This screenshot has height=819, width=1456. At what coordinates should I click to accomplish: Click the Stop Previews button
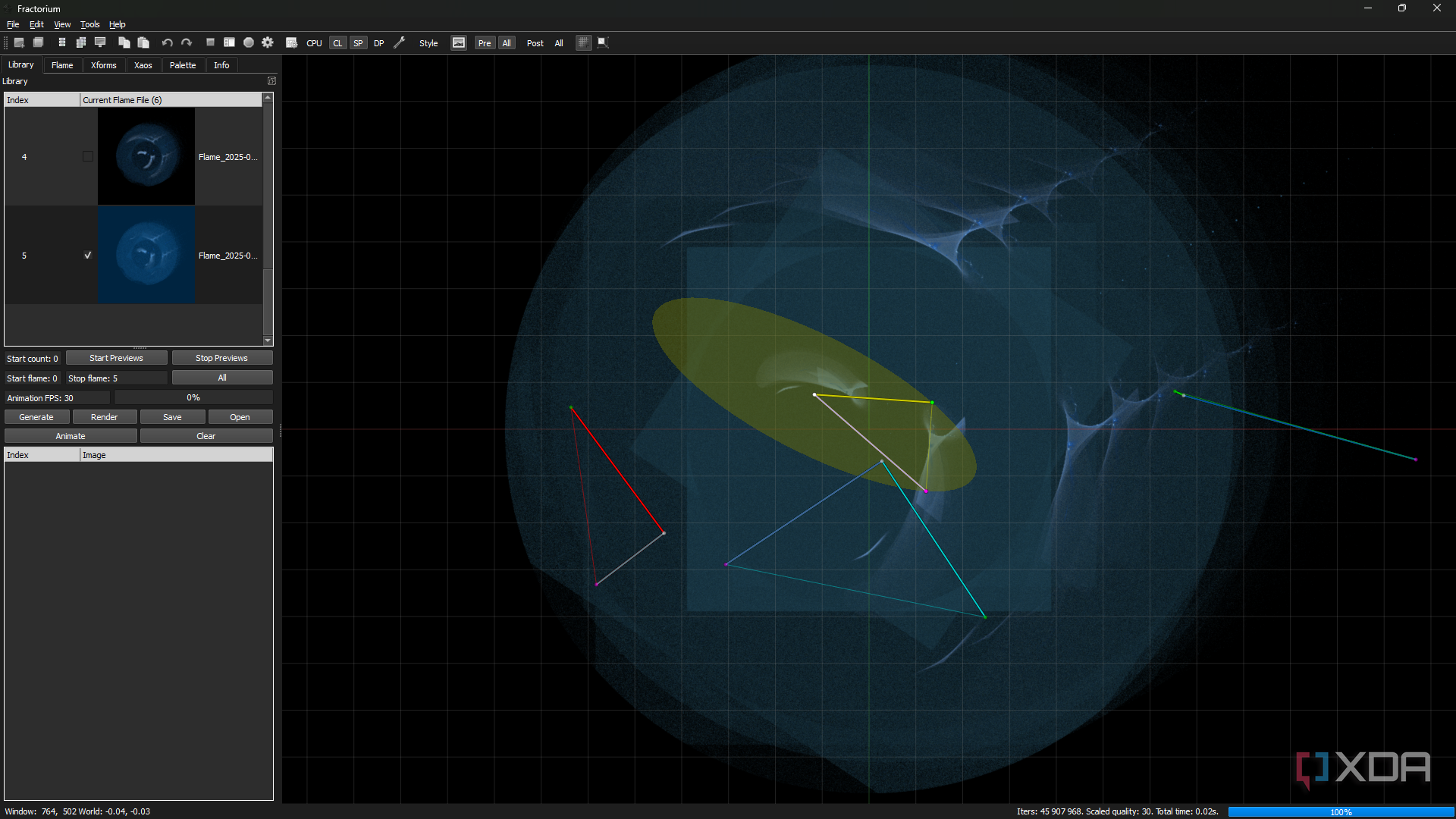click(221, 358)
